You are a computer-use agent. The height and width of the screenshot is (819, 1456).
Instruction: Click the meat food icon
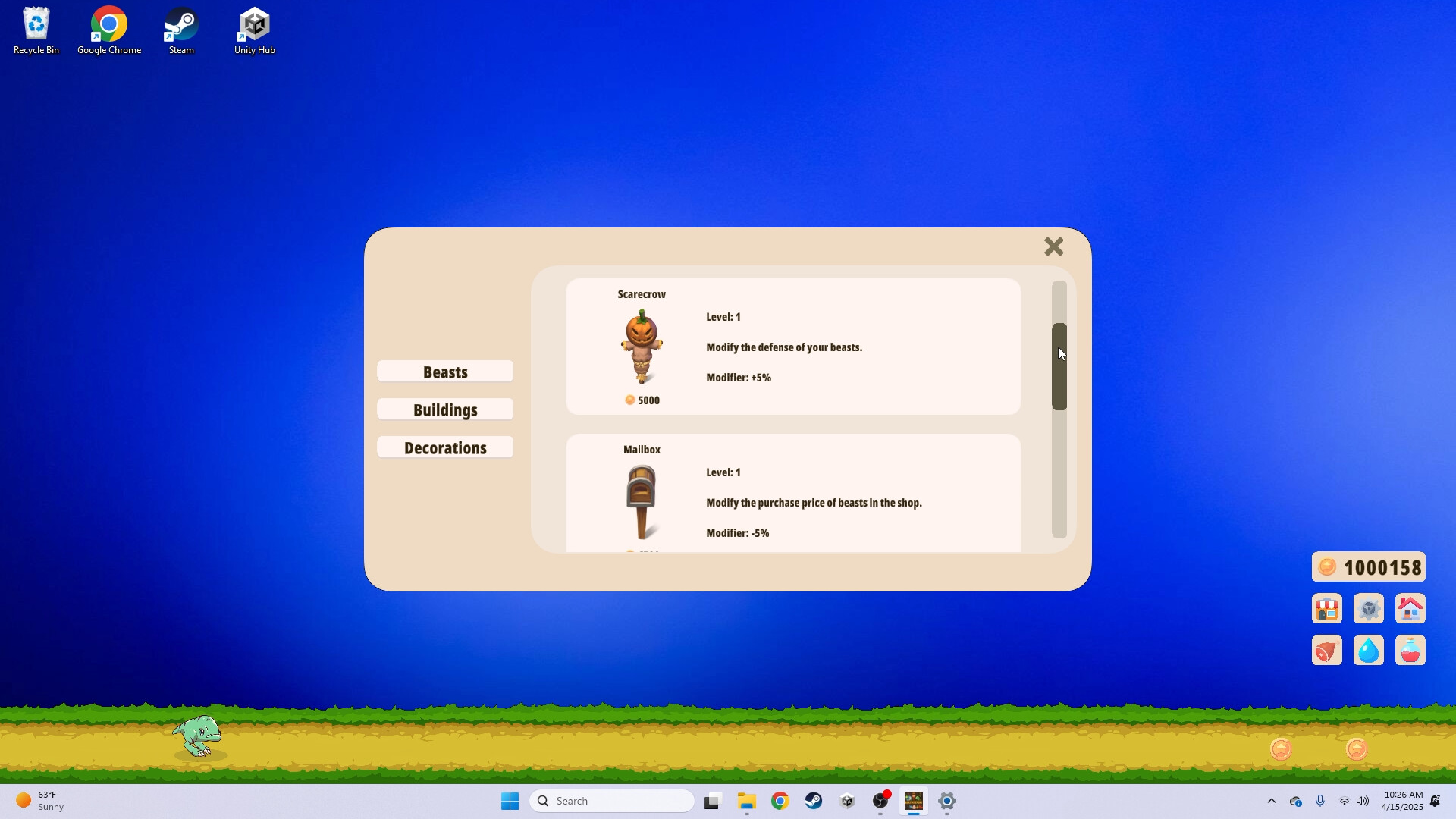1326,650
